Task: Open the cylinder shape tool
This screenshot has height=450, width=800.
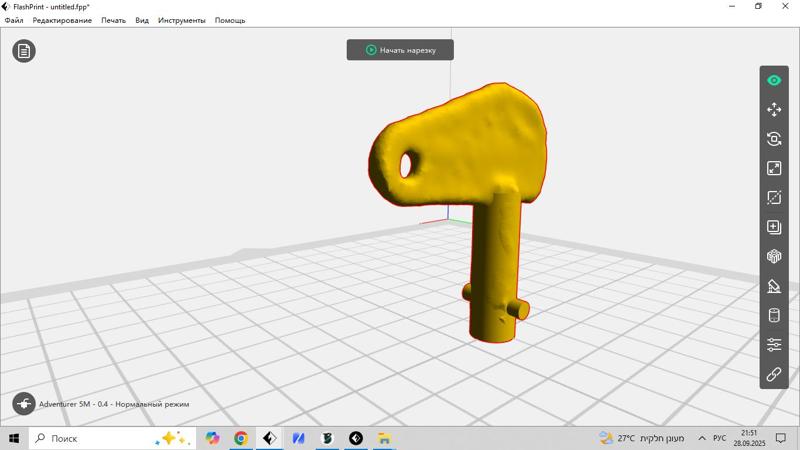Action: 774,315
